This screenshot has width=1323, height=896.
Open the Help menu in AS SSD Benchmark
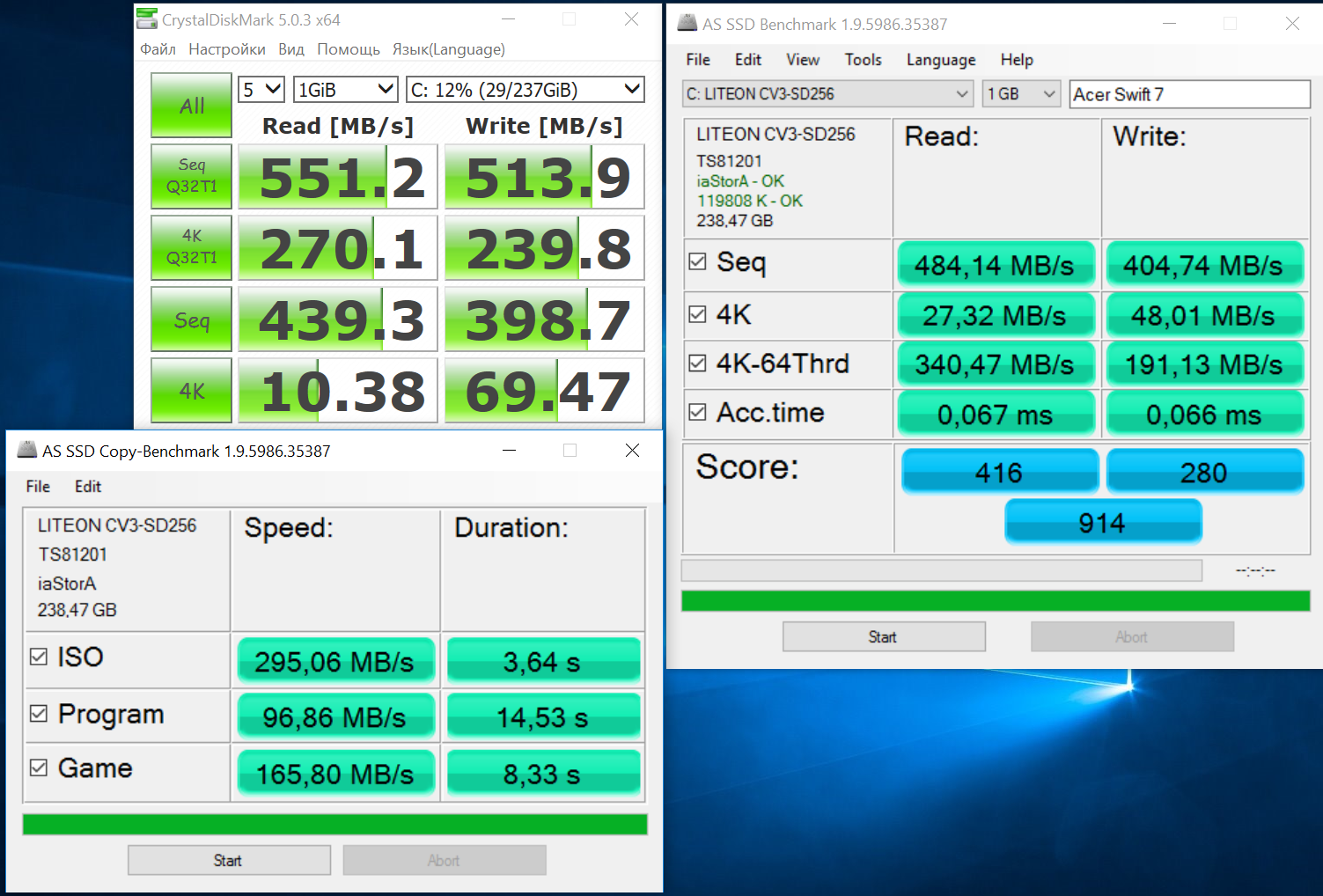point(1017,60)
